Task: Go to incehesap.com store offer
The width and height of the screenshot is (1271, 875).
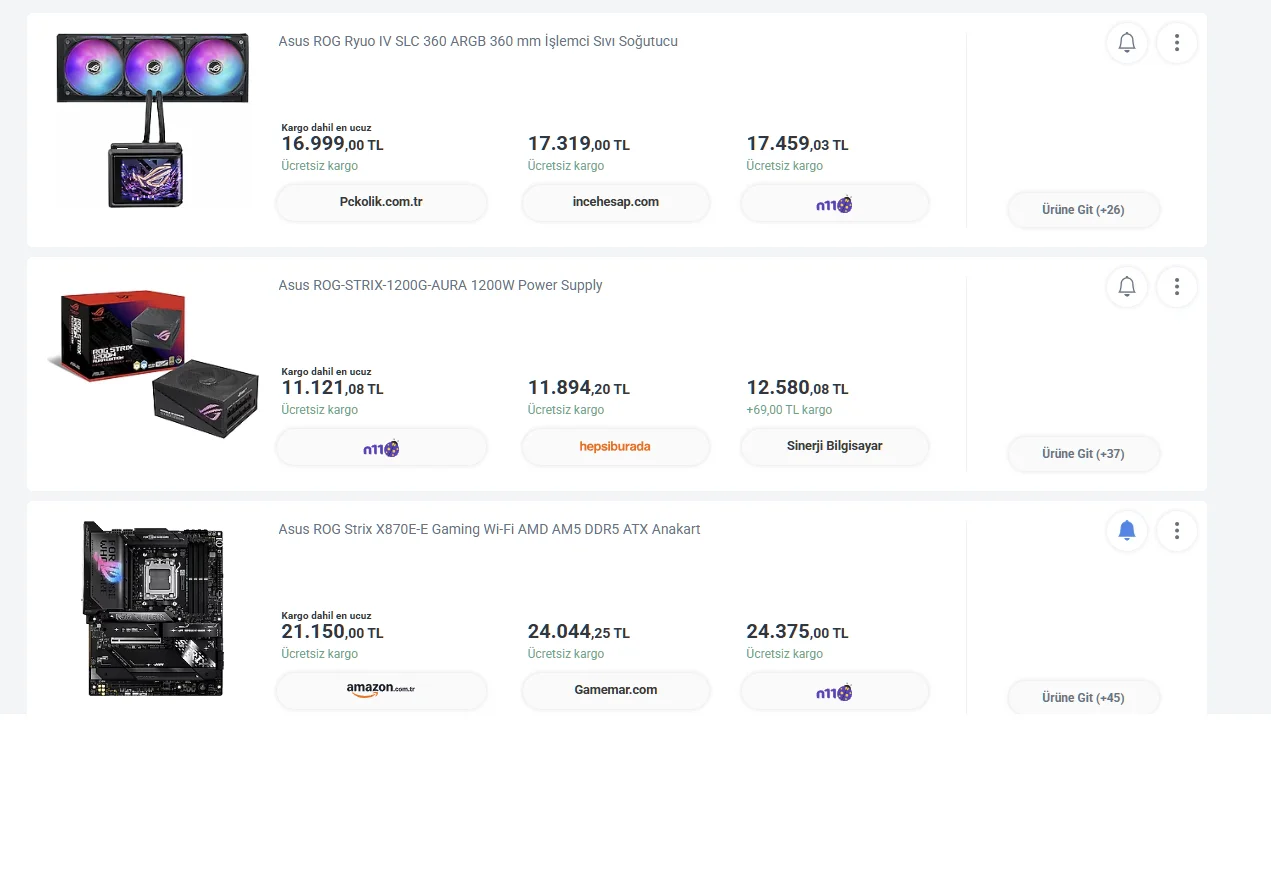Action: [x=615, y=202]
